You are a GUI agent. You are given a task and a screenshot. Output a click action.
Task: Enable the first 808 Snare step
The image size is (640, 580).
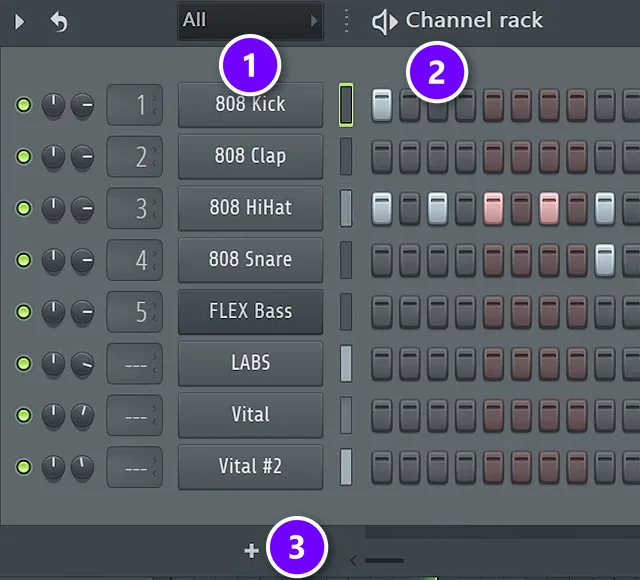[x=382, y=260]
